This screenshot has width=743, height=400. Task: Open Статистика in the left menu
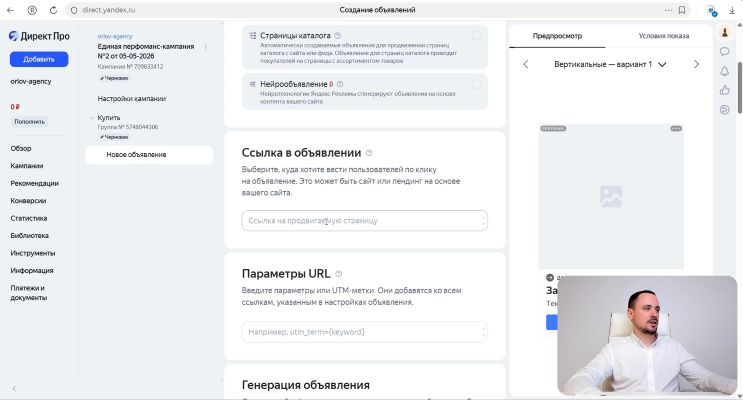click(29, 218)
